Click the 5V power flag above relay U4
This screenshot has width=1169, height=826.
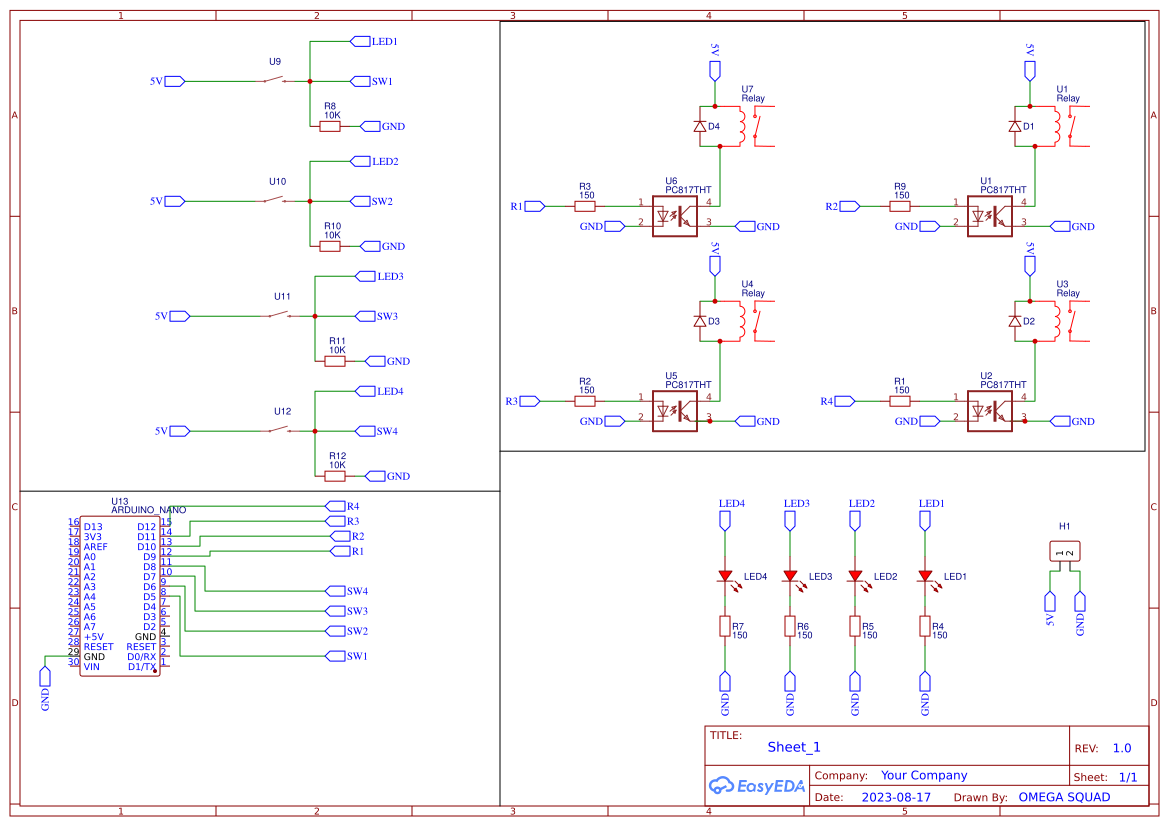tap(714, 263)
